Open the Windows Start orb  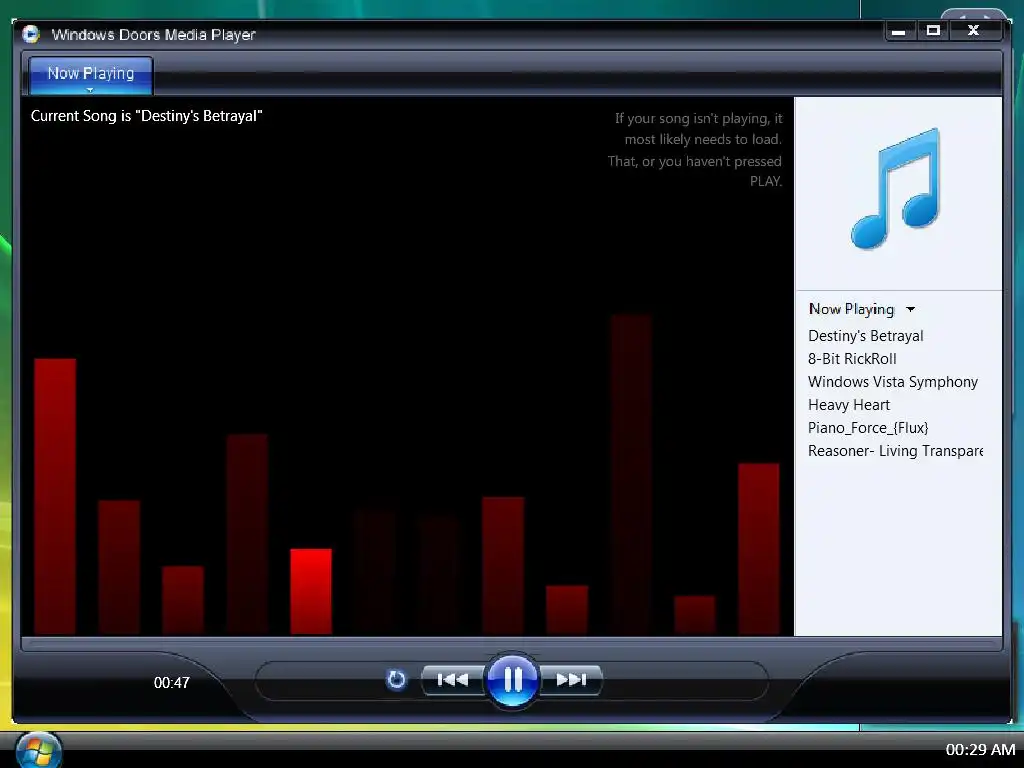click(38, 750)
